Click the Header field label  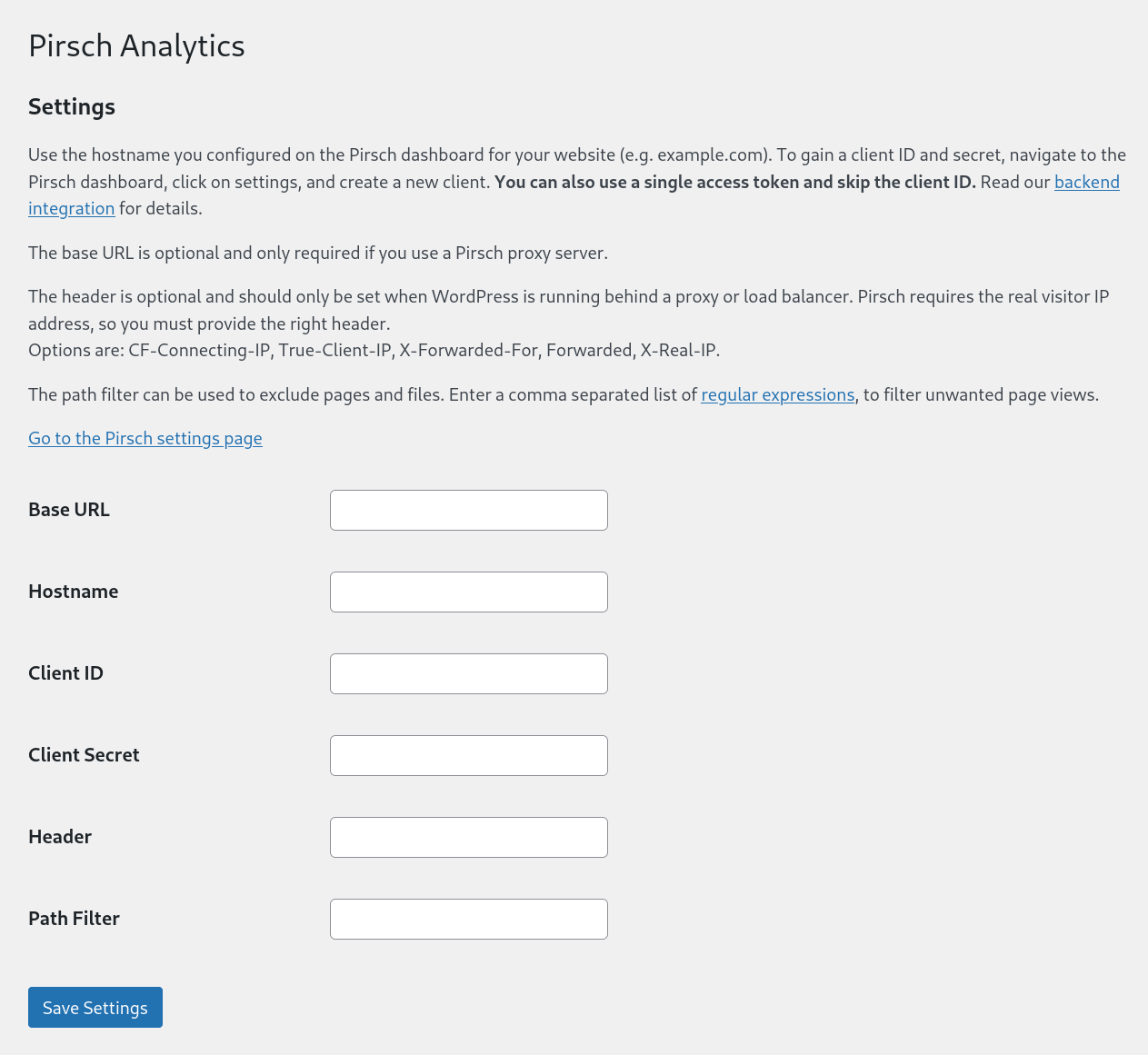coord(59,836)
